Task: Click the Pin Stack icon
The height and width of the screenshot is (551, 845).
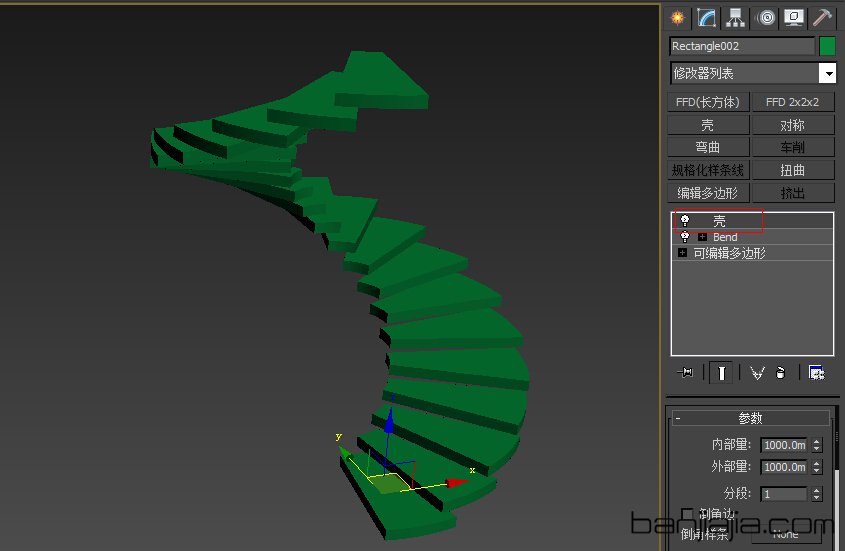Action: pyautogui.click(x=685, y=373)
